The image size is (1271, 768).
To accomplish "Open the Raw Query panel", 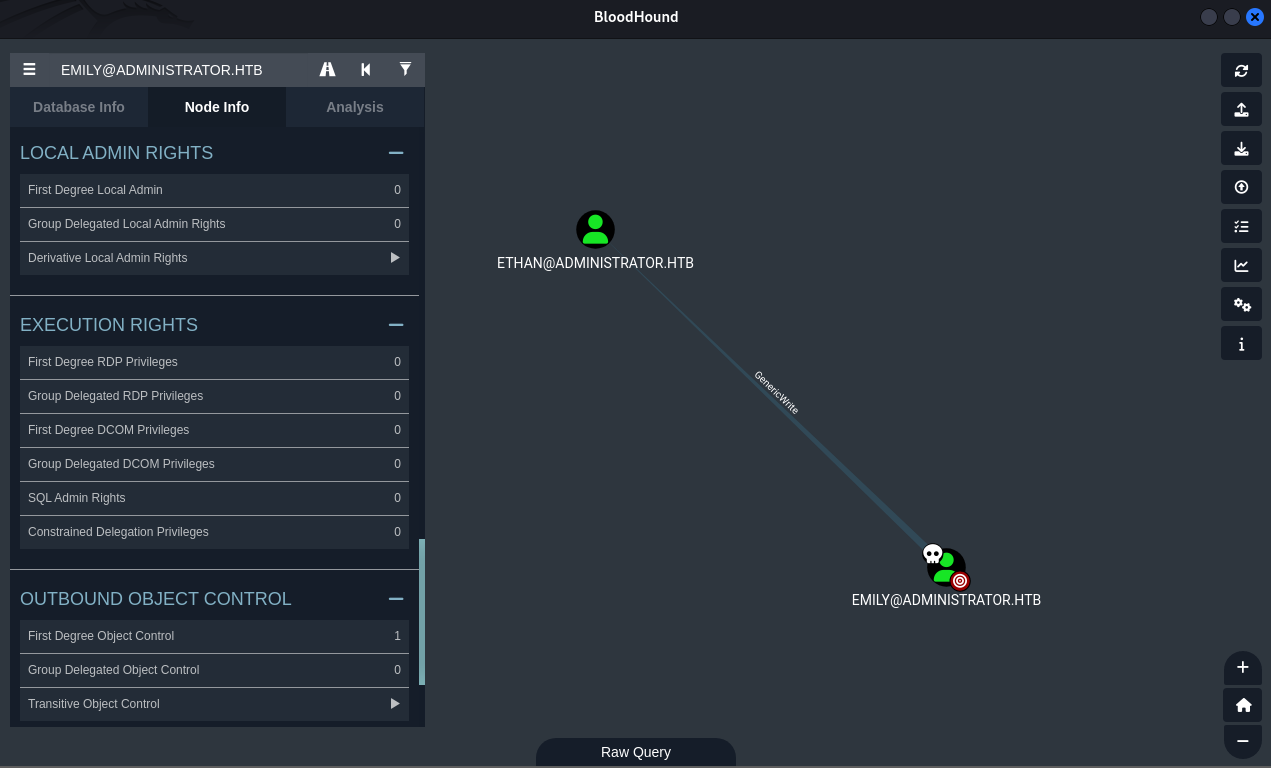I will coord(636,752).
